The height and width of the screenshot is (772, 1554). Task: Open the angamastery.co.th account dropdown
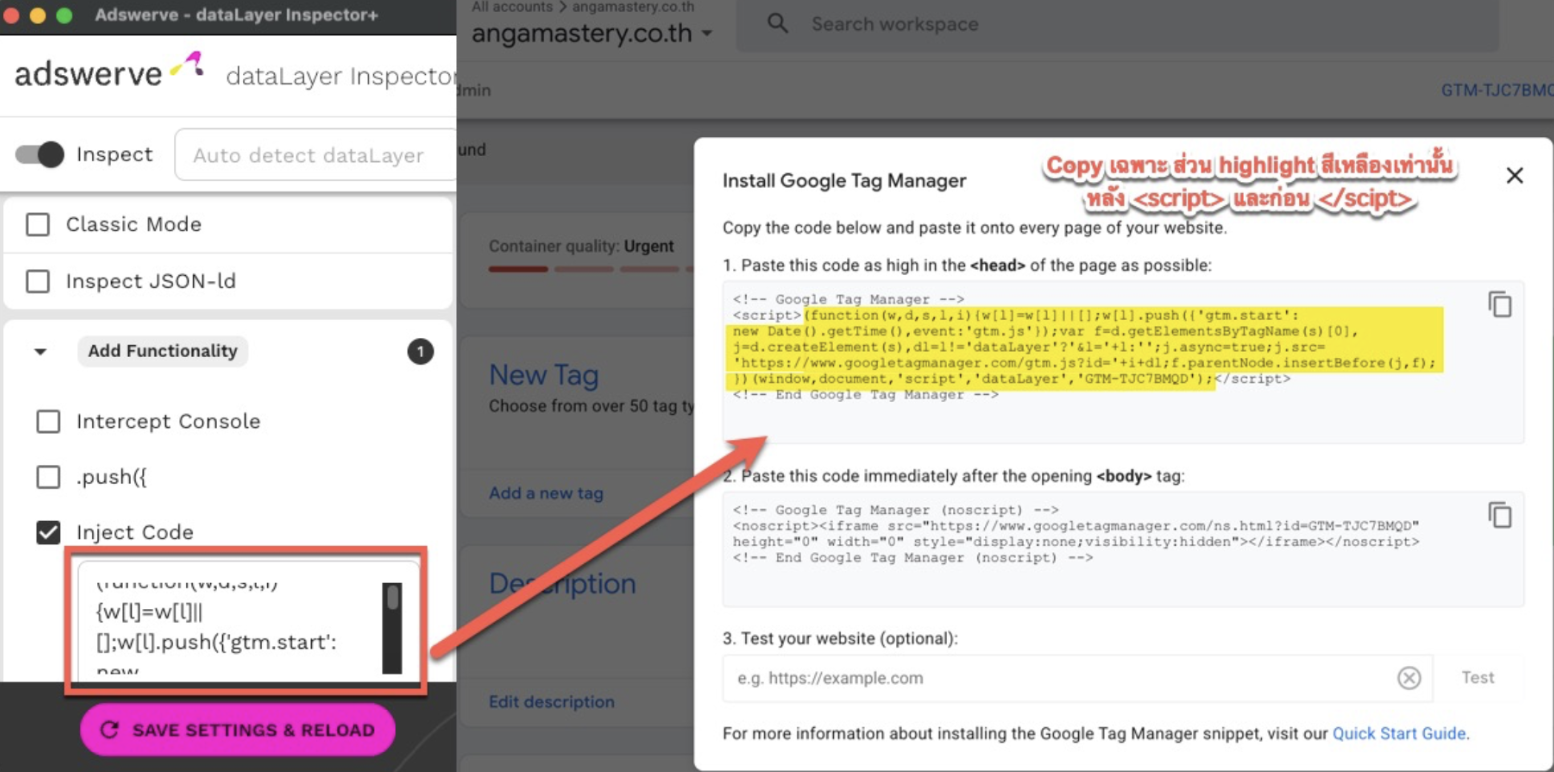point(592,33)
